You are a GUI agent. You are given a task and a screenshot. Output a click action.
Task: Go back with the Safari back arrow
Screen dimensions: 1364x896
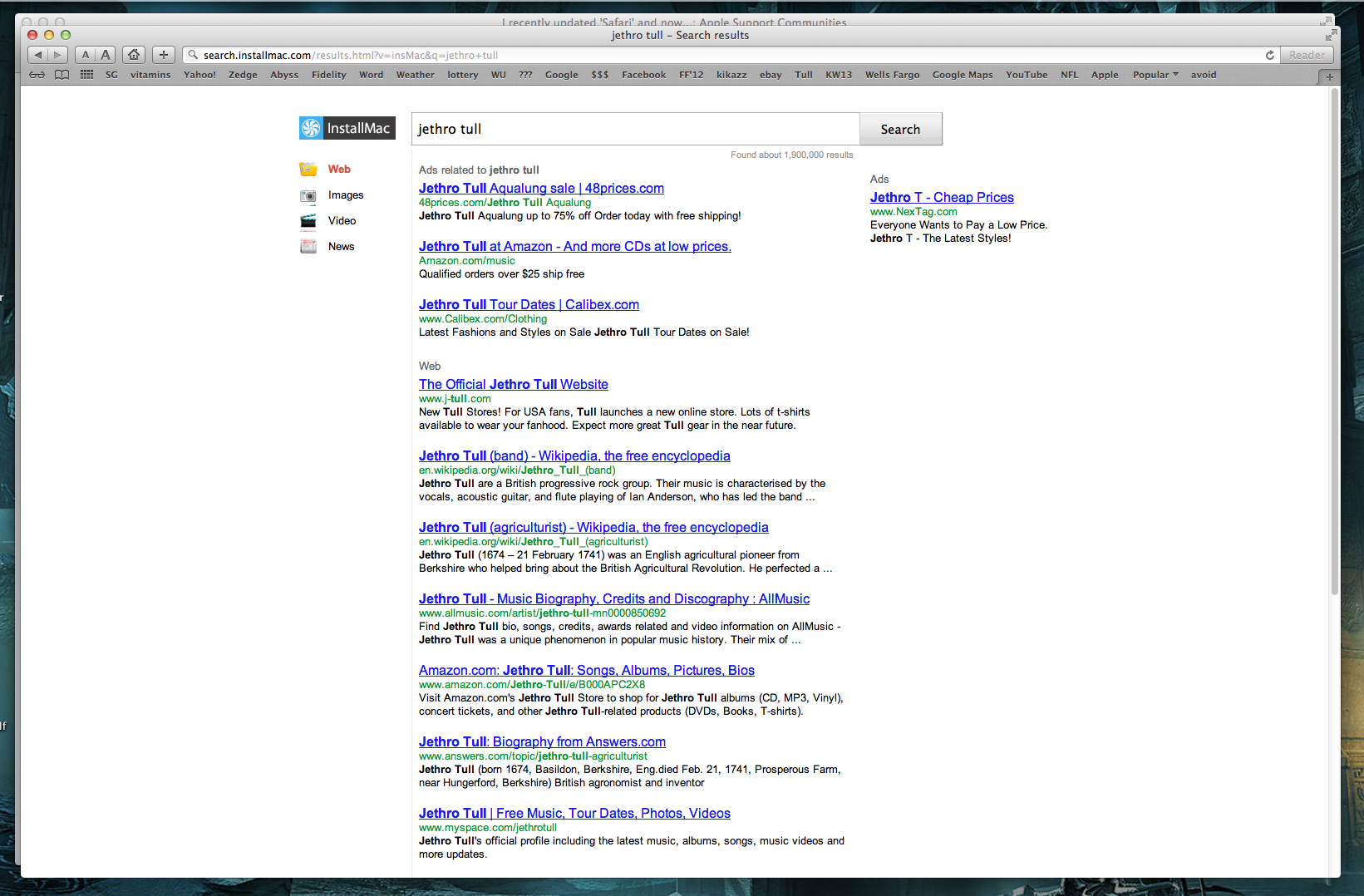[x=38, y=55]
